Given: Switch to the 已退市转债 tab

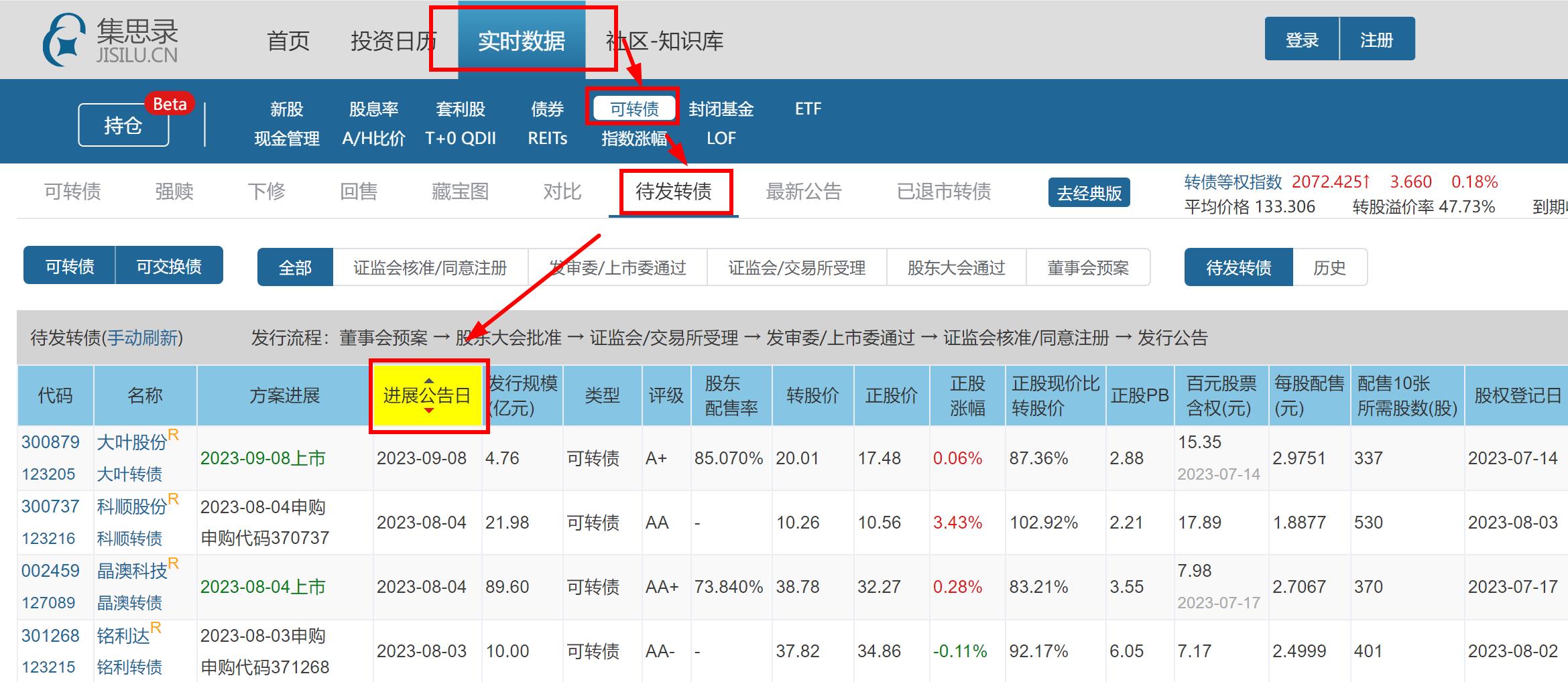Looking at the screenshot, I should coord(944,192).
